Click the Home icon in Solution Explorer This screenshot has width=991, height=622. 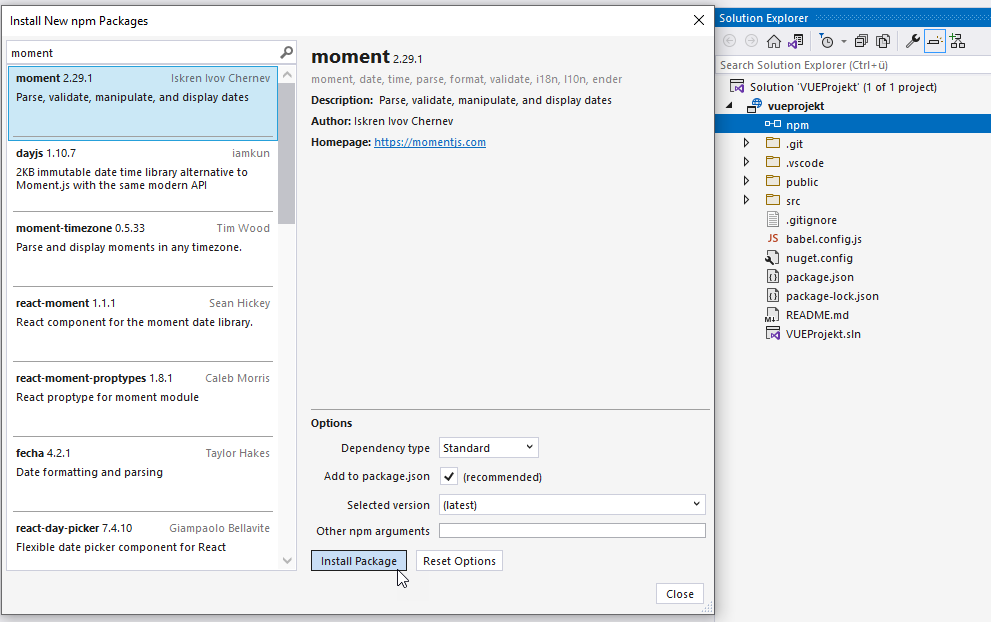pos(773,41)
